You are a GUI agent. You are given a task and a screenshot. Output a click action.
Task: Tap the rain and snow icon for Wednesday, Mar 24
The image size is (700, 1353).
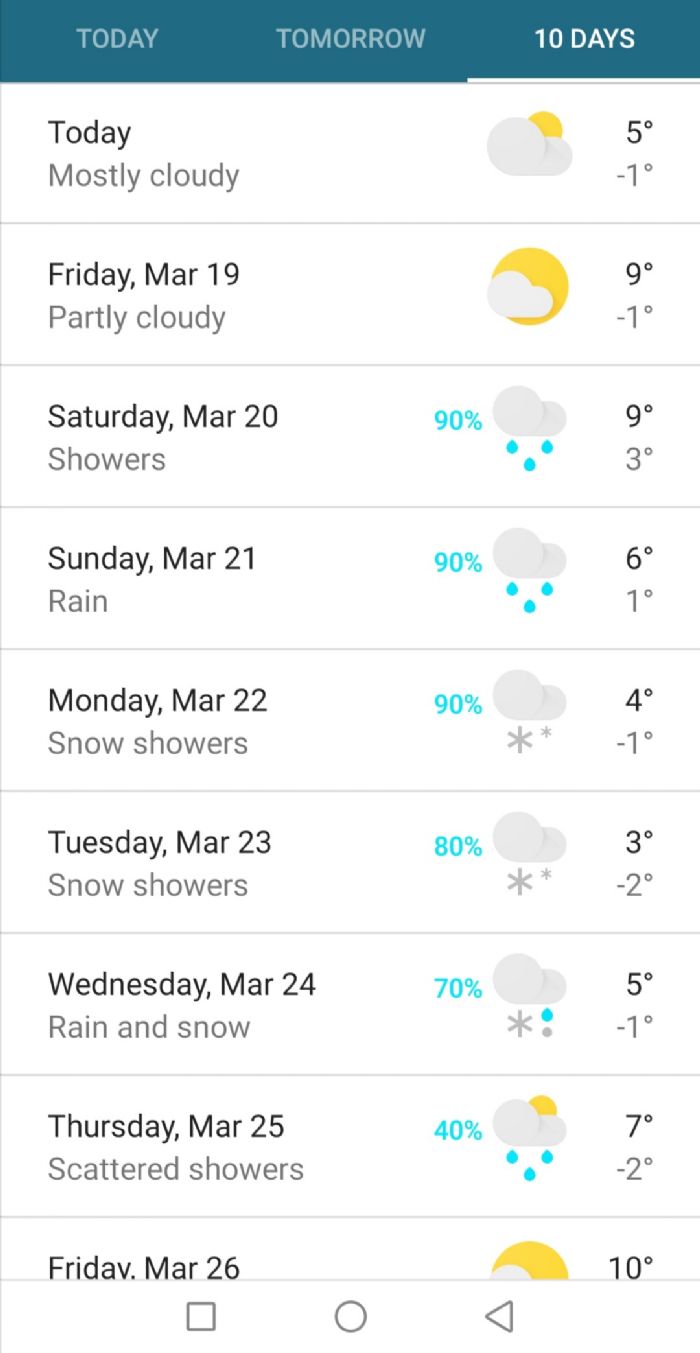point(529,996)
